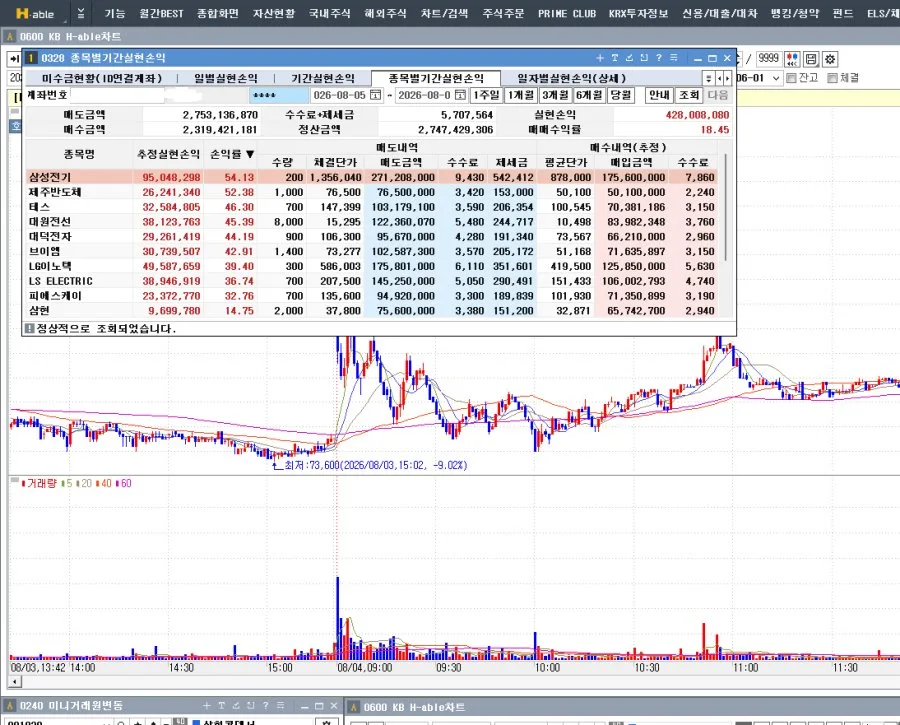Click the 제주반도체 row stock name
900x725 pixels.
(x=55, y=192)
